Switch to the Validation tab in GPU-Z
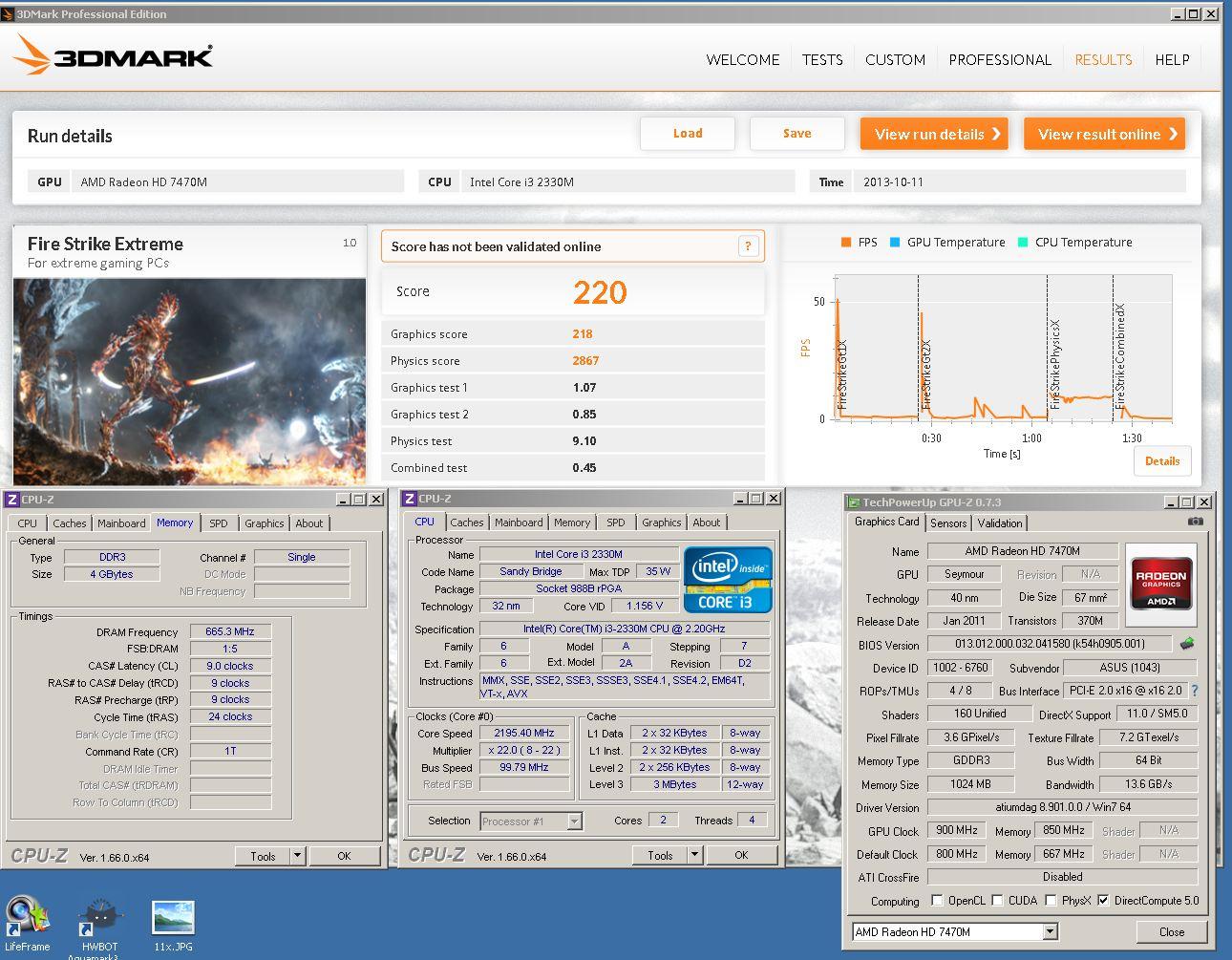 coord(1000,523)
